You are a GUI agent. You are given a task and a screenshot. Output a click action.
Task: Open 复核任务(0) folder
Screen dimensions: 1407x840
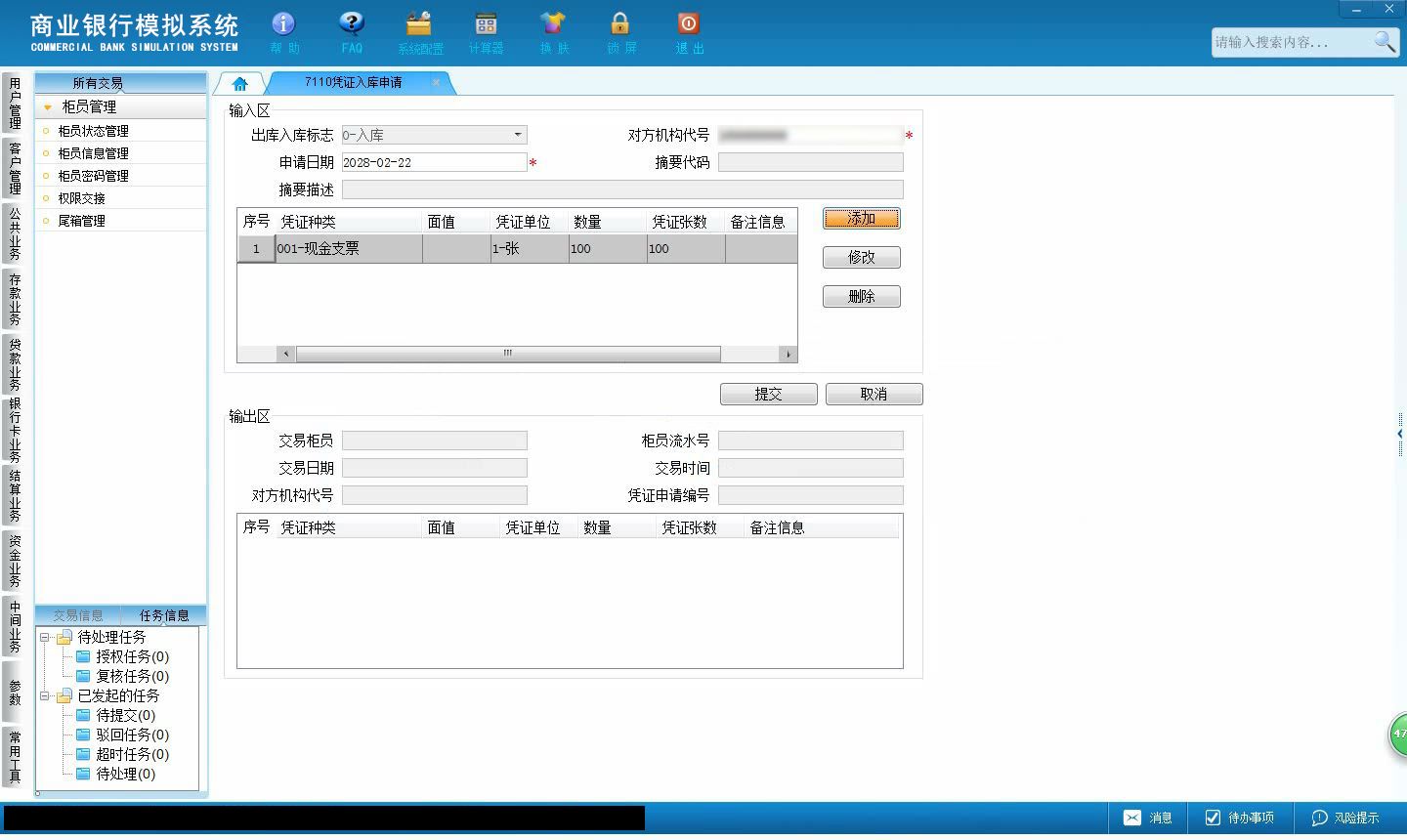(122, 676)
